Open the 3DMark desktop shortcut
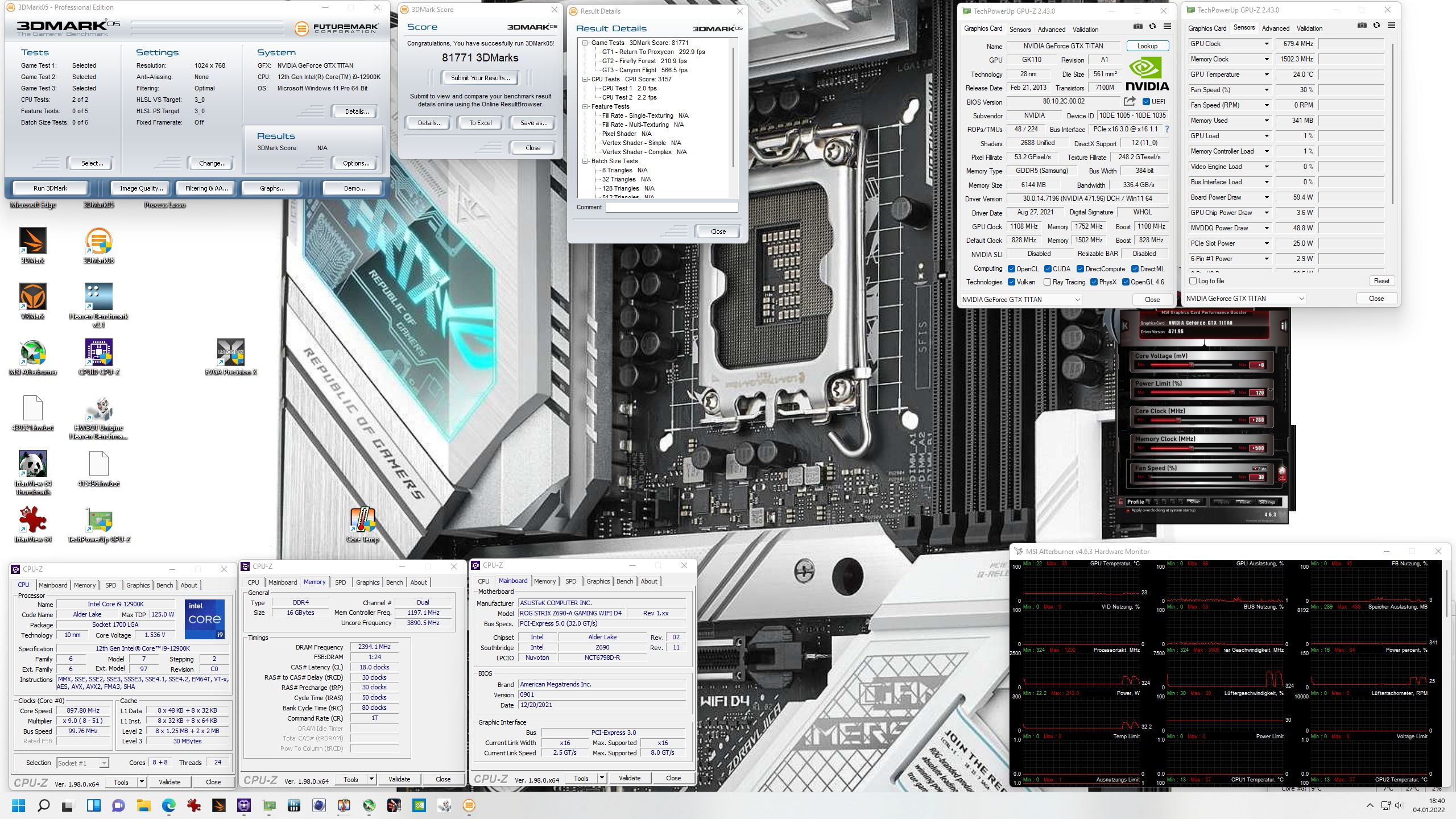 click(33, 246)
